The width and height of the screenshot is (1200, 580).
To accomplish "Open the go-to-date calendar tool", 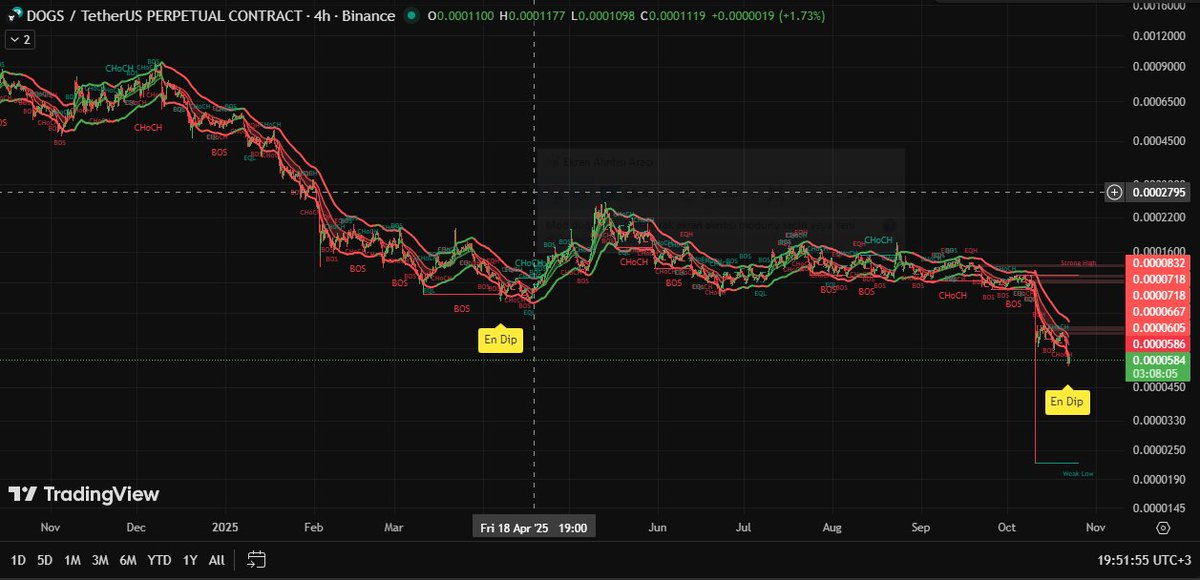I will click(x=256, y=561).
